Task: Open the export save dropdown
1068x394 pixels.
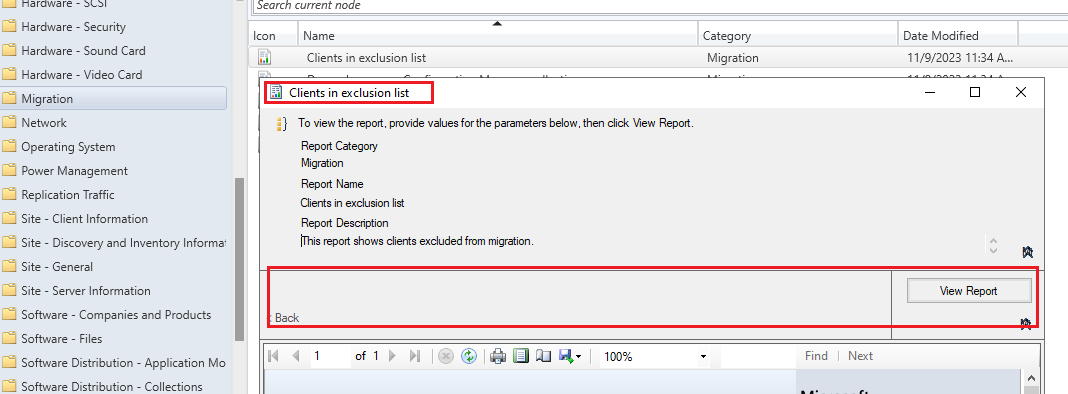Action: 570,356
